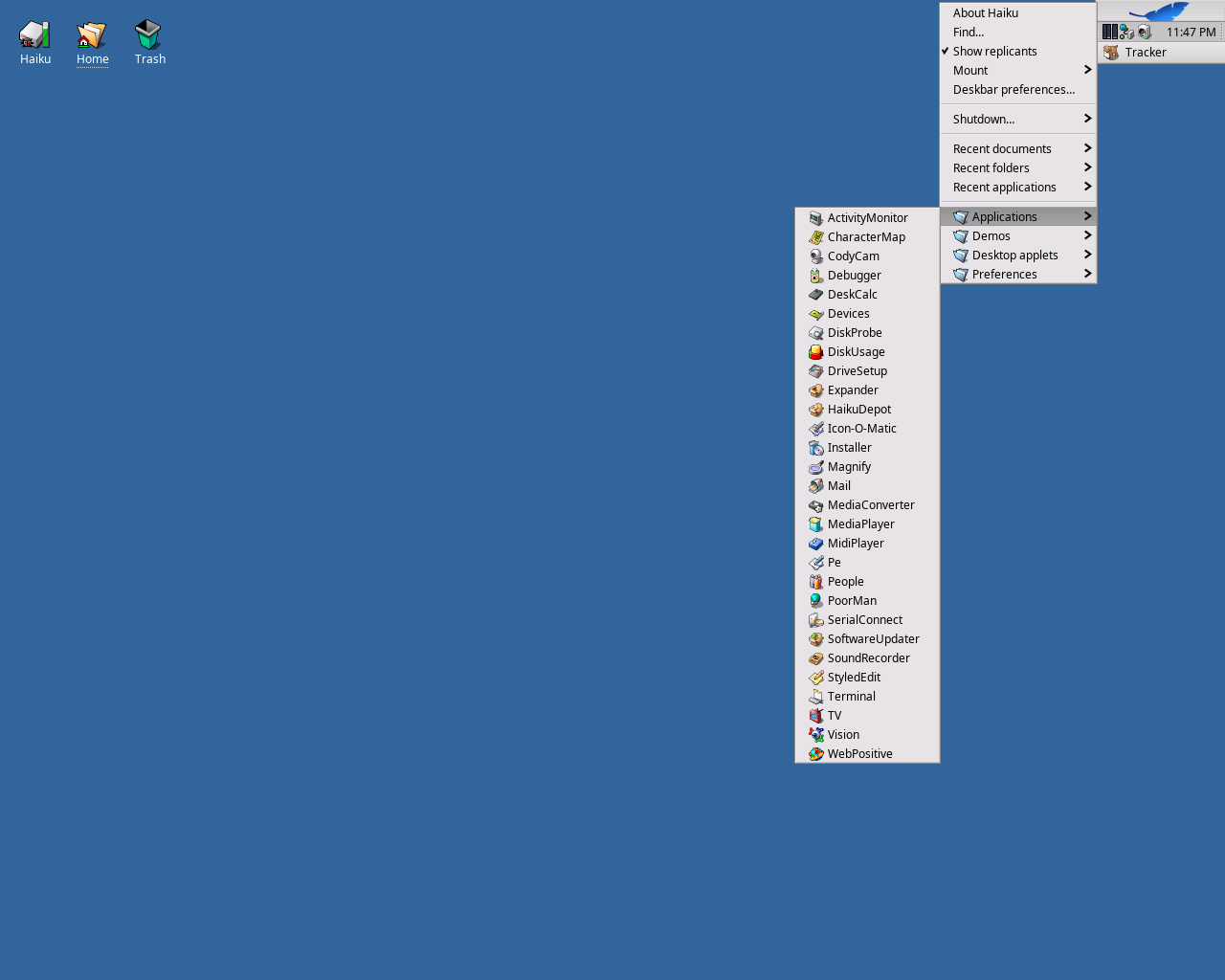Screen dimensions: 1225x980
Task: Click the Haiku leaf Deskbar menu button
Action: tap(1161, 11)
